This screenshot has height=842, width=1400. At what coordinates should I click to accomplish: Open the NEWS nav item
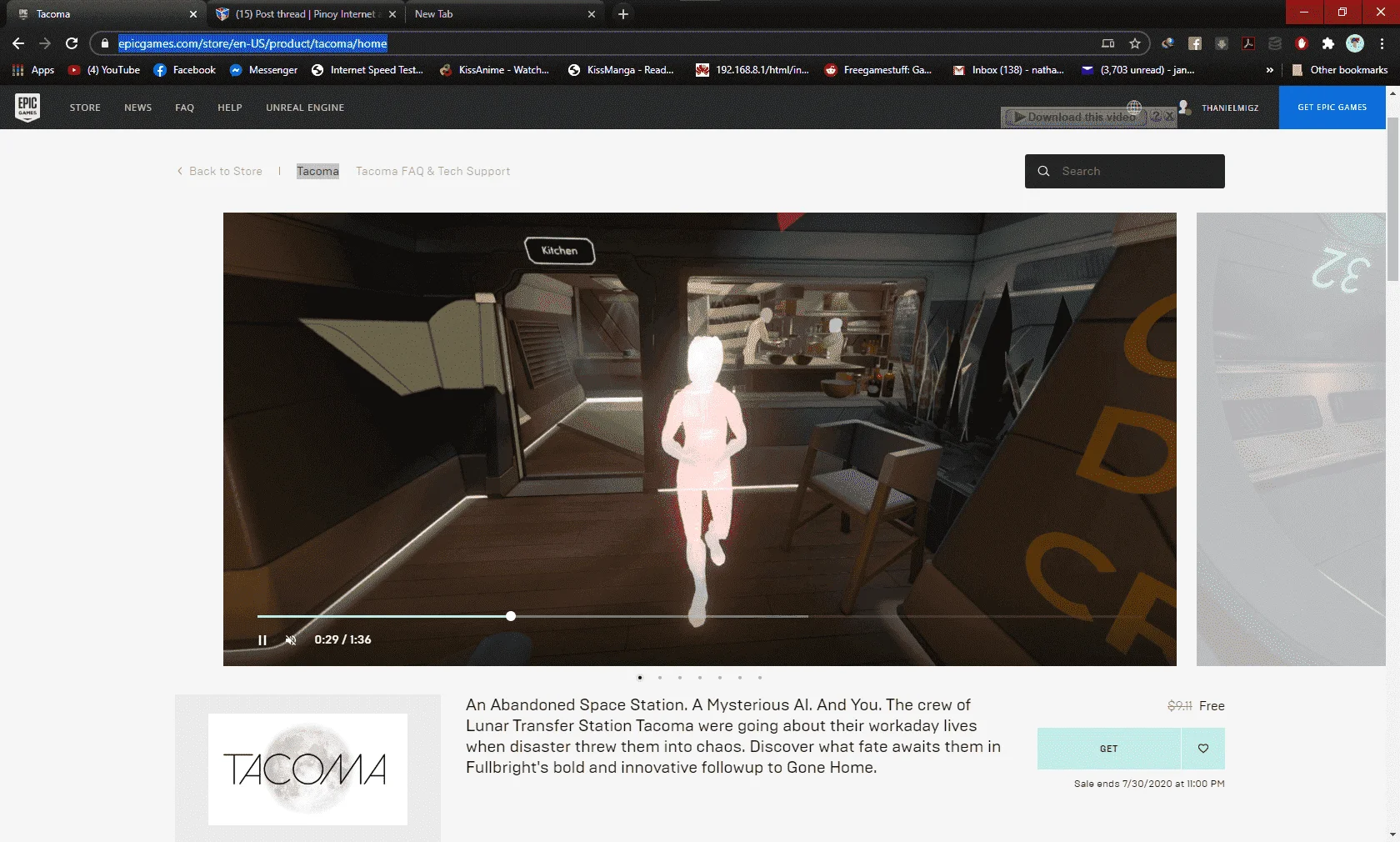pos(138,108)
